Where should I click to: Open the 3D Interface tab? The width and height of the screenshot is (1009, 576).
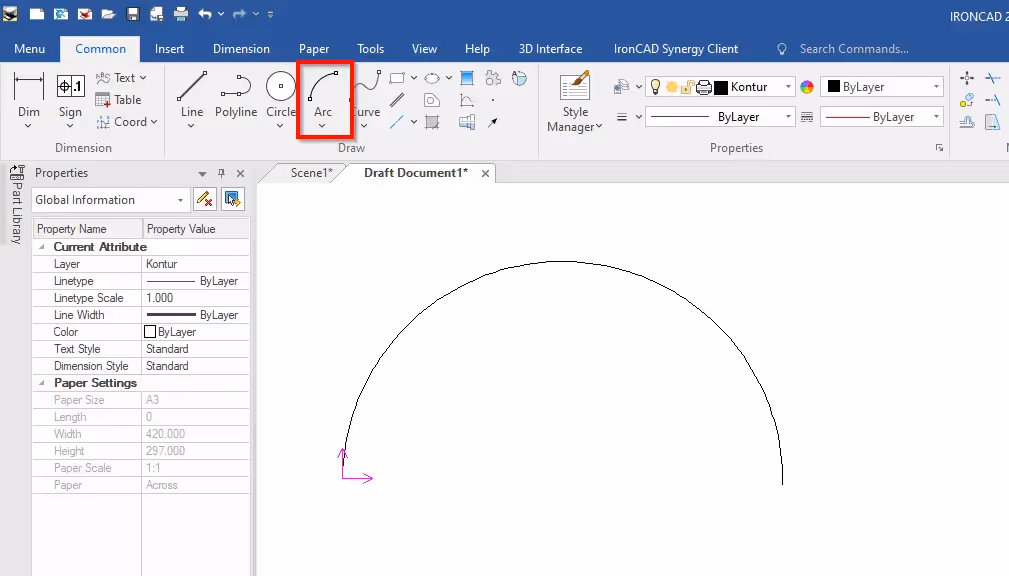pos(550,49)
